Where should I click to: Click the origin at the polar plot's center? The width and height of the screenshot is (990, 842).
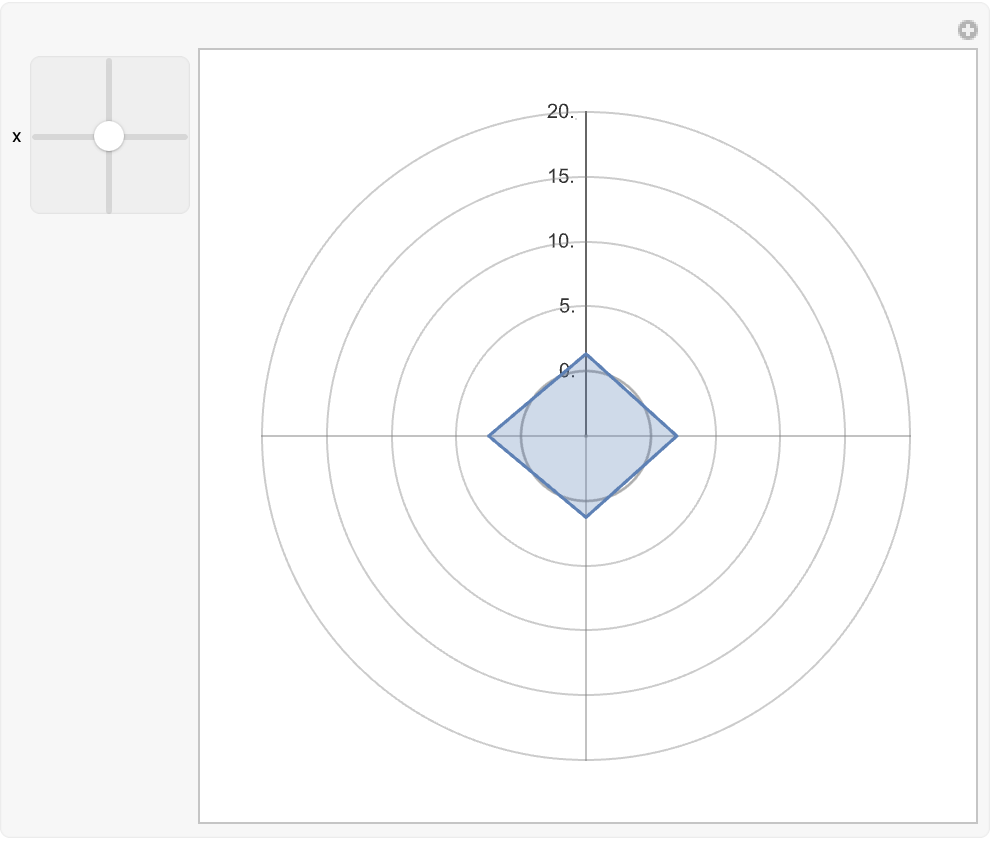click(586, 436)
